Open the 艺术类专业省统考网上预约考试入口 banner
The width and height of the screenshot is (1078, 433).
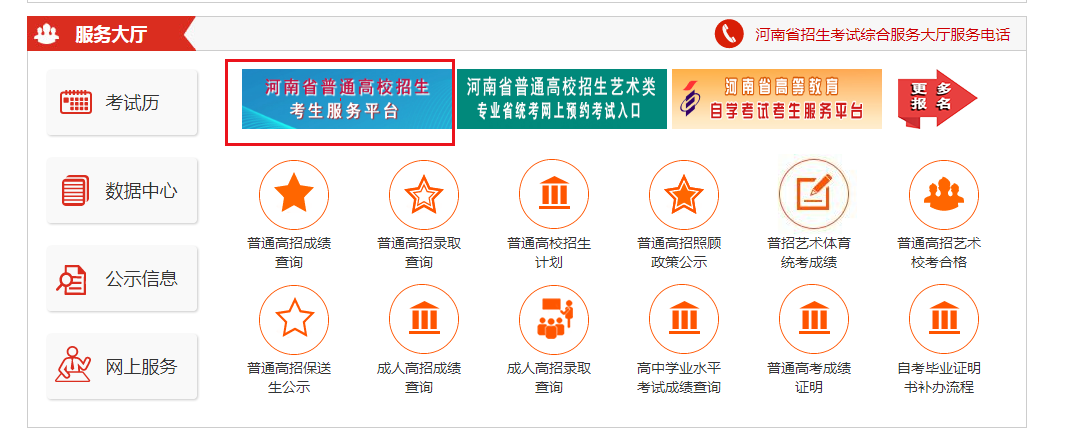561,99
